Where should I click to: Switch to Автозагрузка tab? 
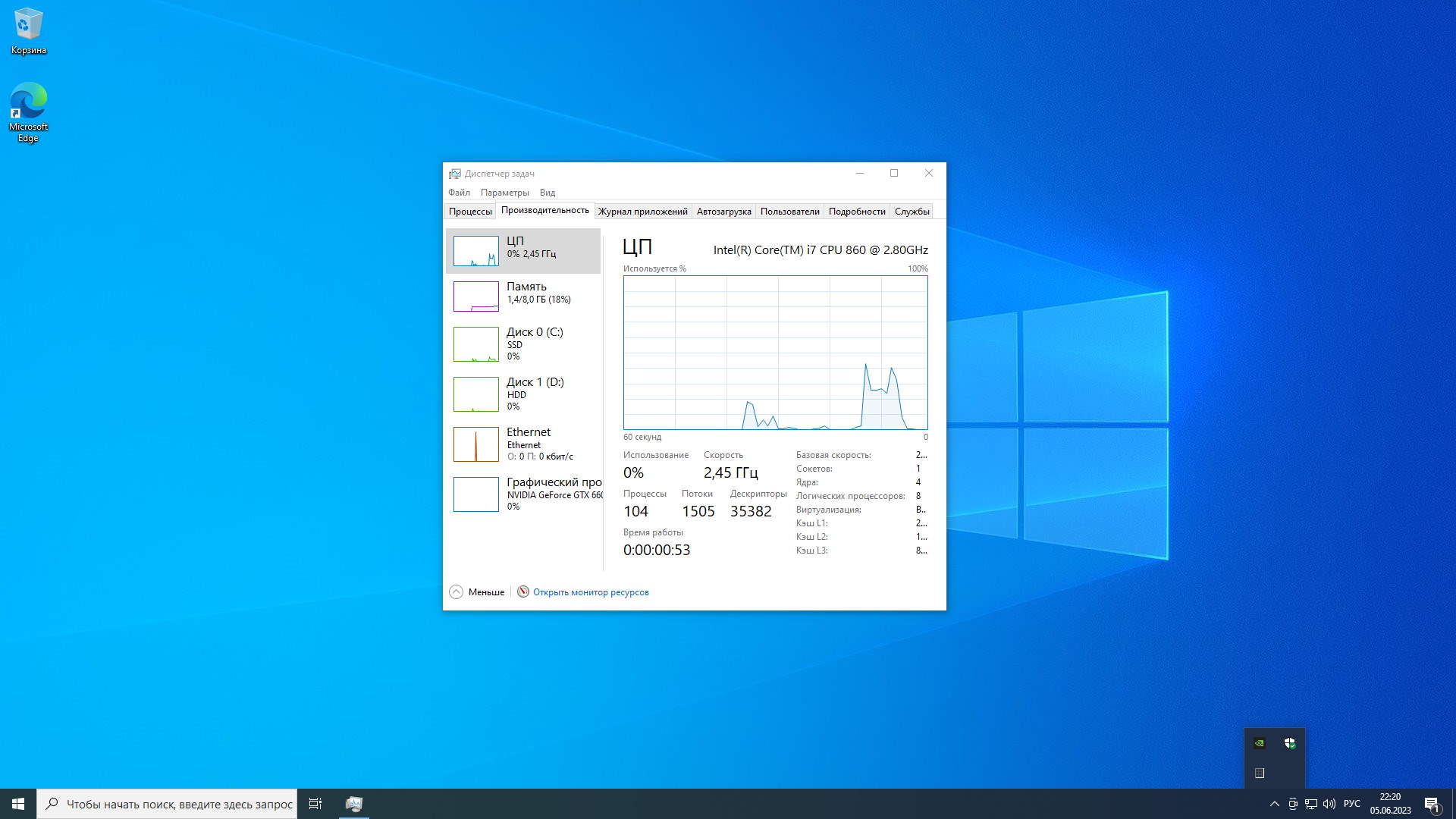723,212
